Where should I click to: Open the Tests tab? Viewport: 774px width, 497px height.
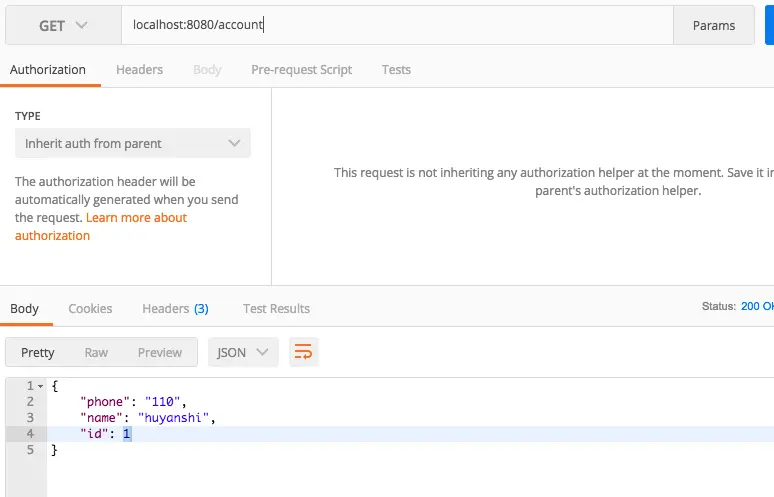click(396, 70)
